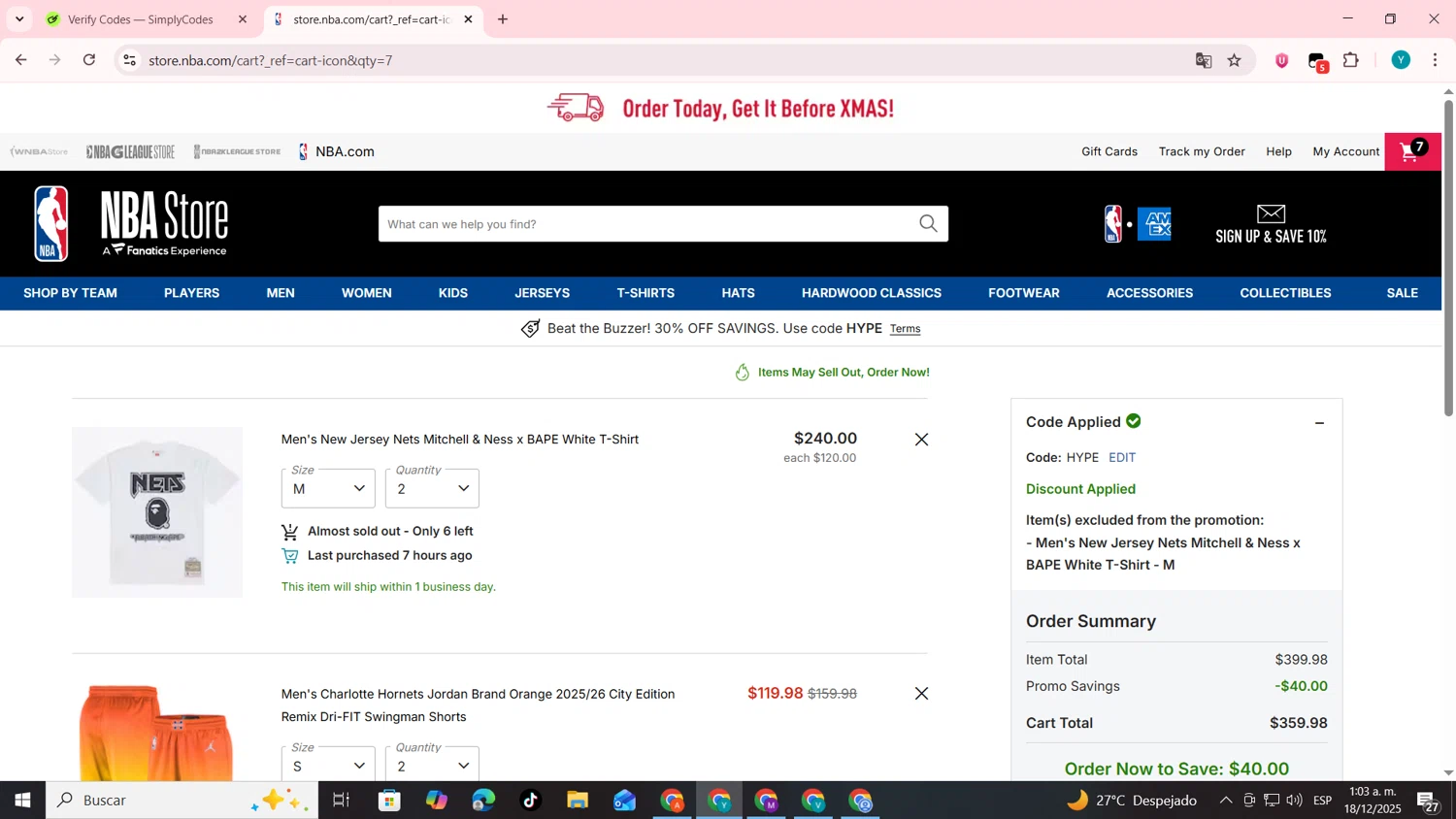Open Microsoft Store from the taskbar
This screenshot has height=819, width=1456.
[389, 801]
